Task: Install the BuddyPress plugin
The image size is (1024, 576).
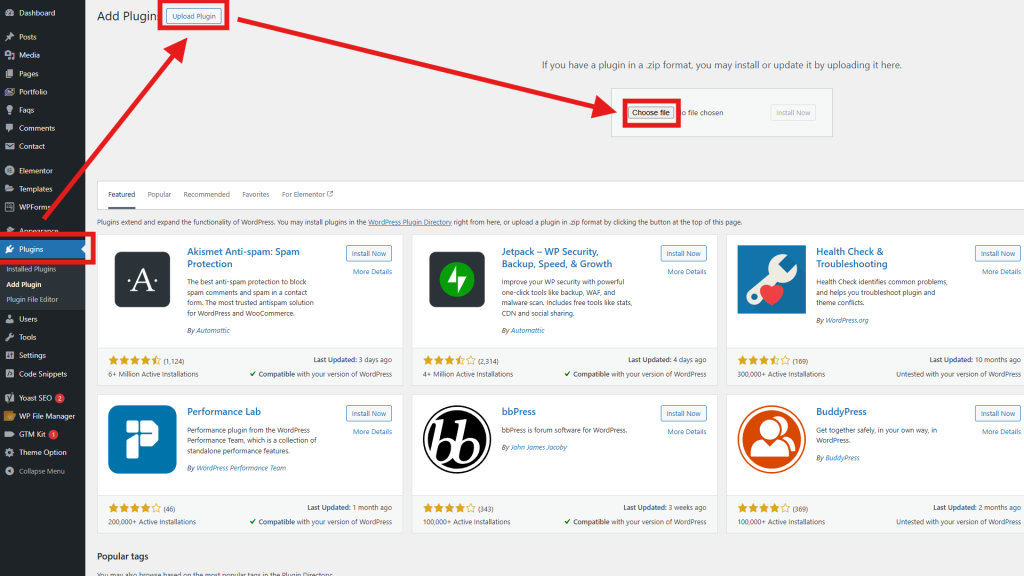Action: click(998, 413)
